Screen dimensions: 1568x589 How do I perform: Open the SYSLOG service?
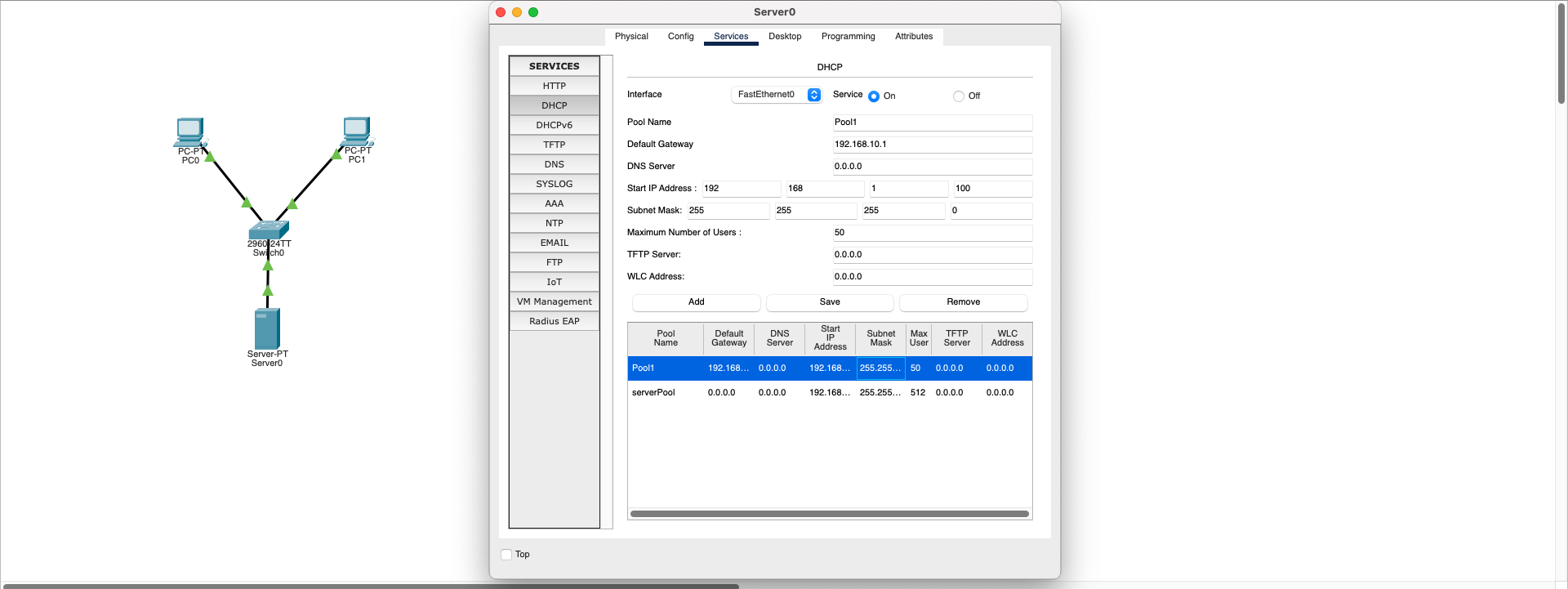click(555, 184)
